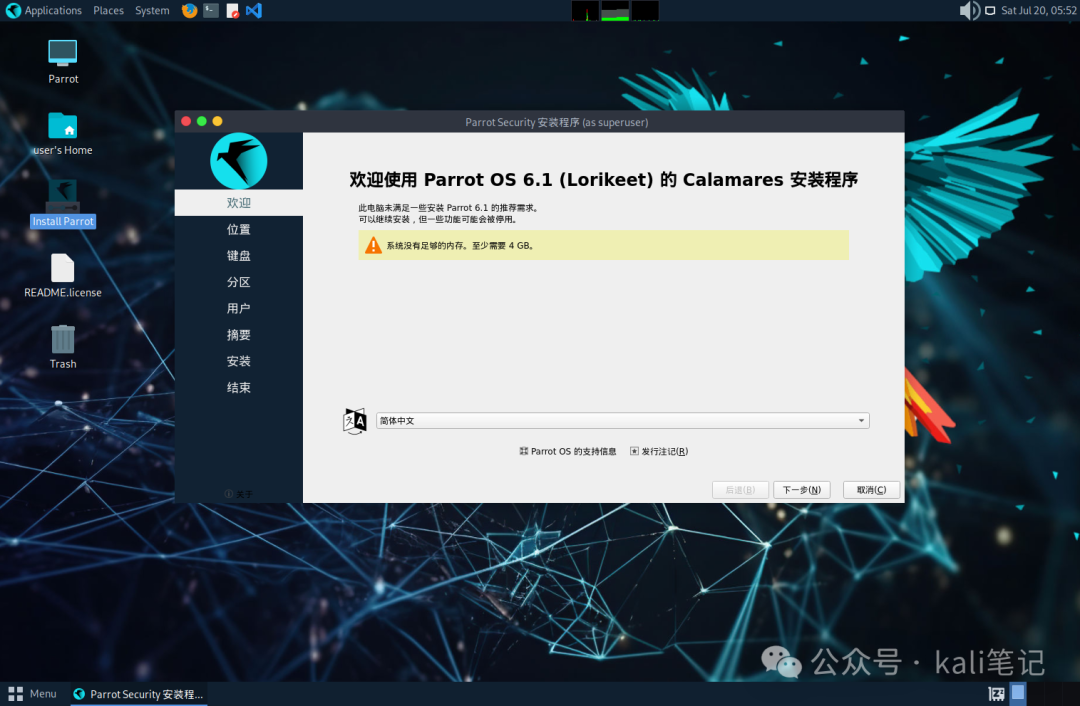
Task: Click the 后退(B) back button
Action: click(740, 490)
